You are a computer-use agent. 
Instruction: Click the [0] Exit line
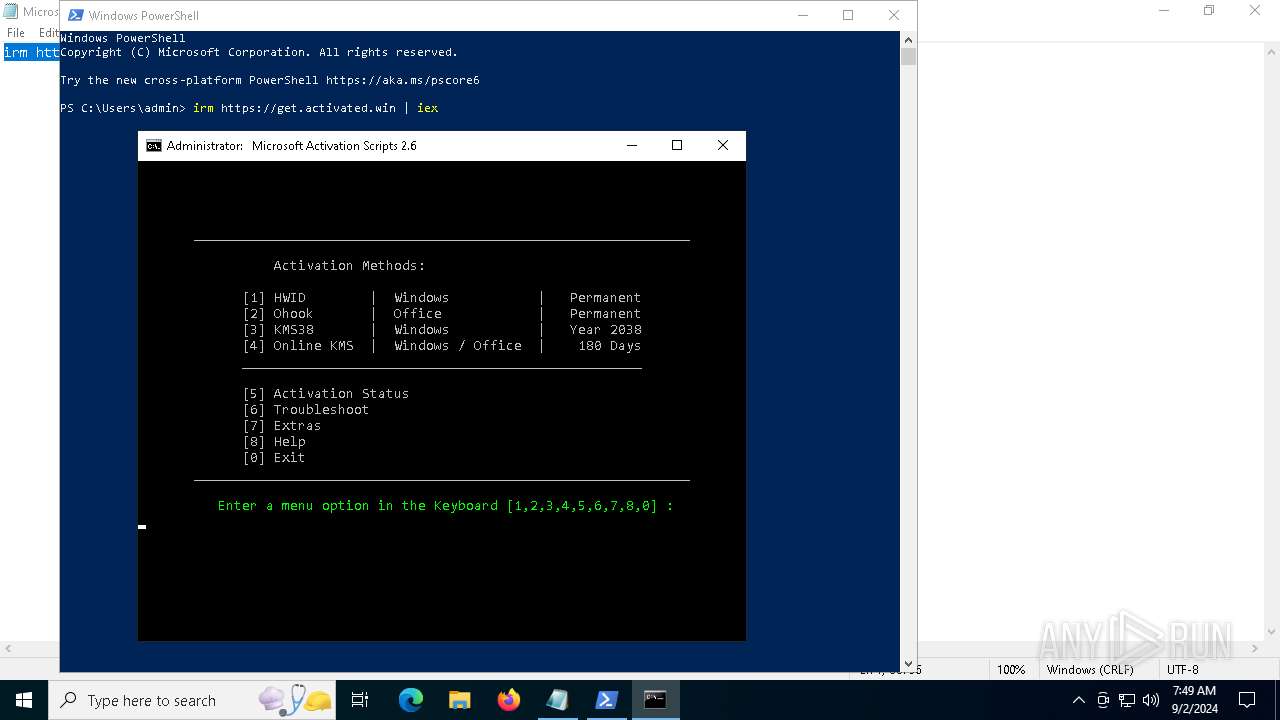click(x=274, y=457)
